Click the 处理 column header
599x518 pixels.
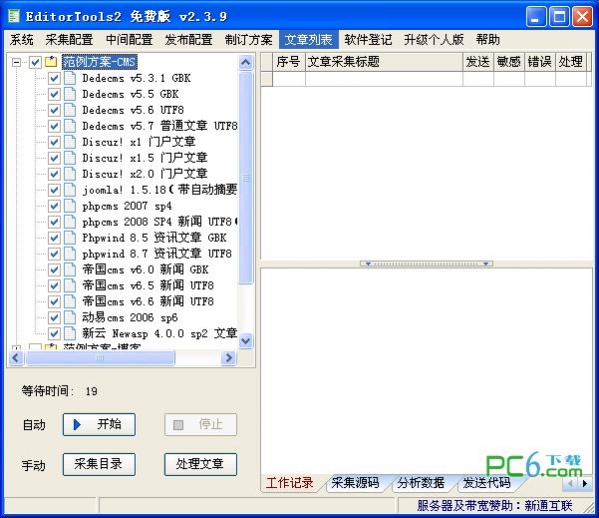(x=570, y=62)
